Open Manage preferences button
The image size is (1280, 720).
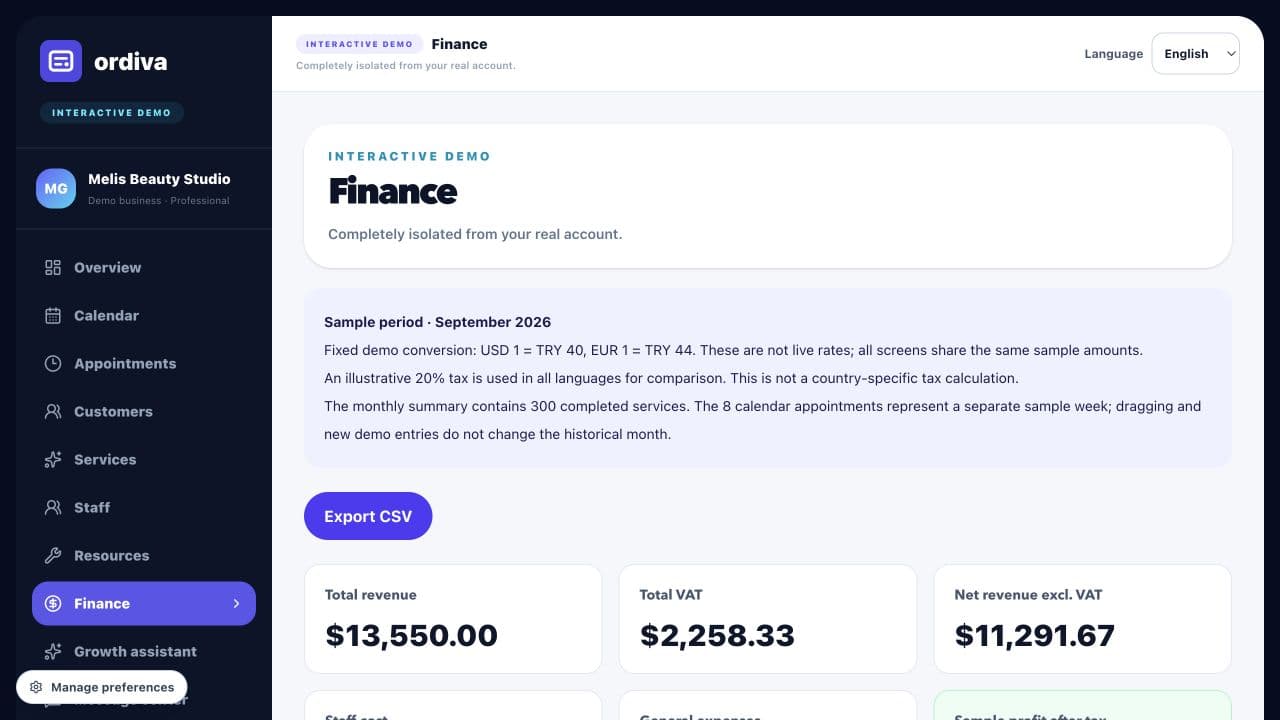coord(102,687)
